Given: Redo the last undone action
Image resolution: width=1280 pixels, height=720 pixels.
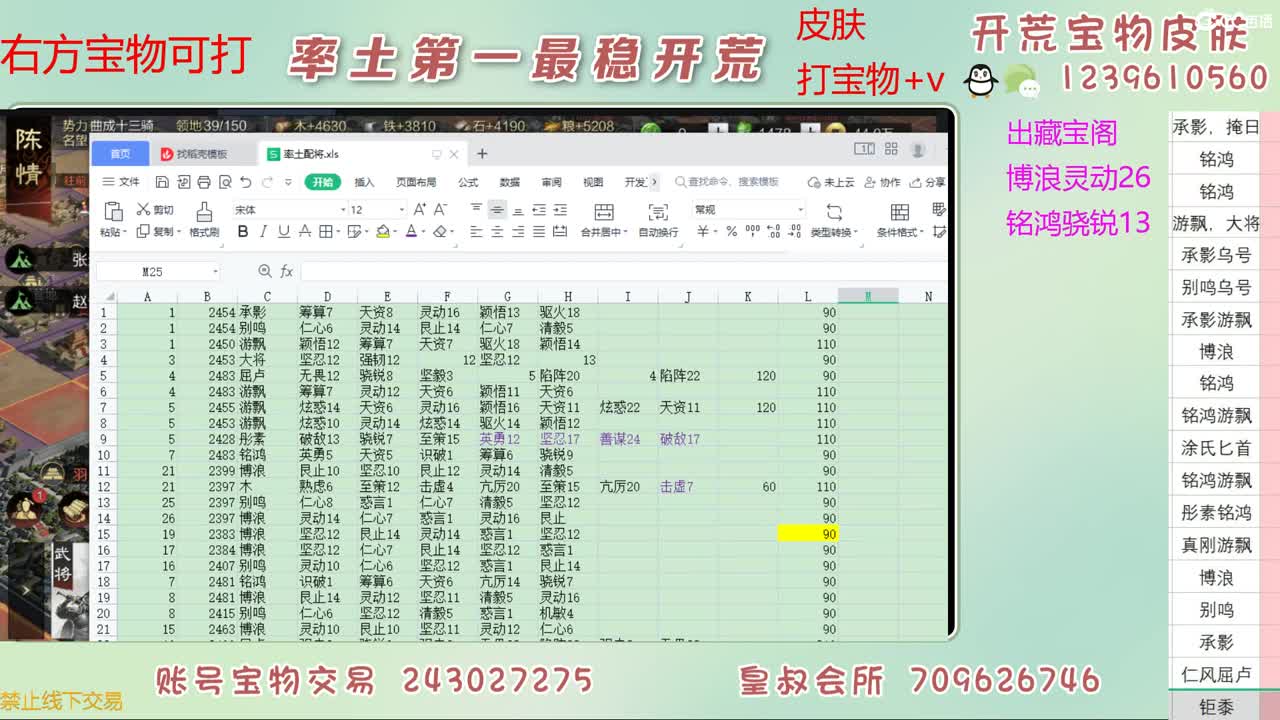Looking at the screenshot, I should pos(268,182).
